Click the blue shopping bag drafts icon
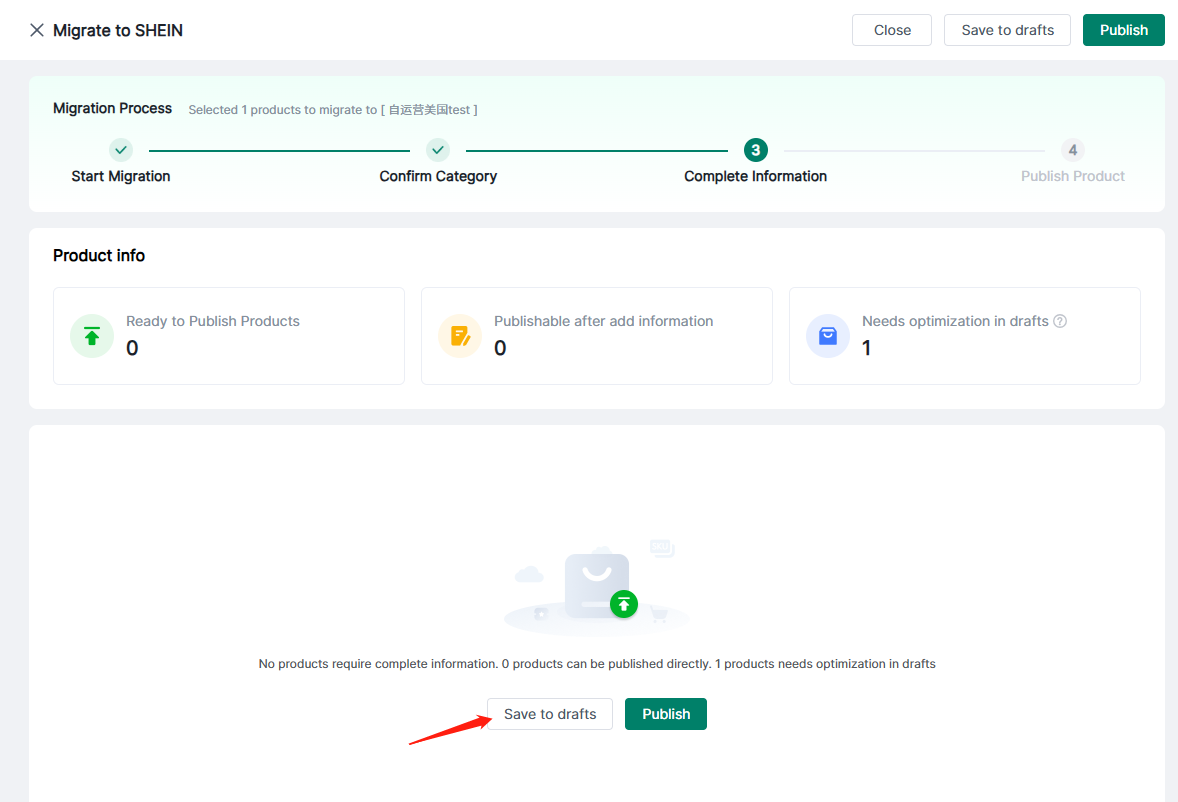 [828, 336]
